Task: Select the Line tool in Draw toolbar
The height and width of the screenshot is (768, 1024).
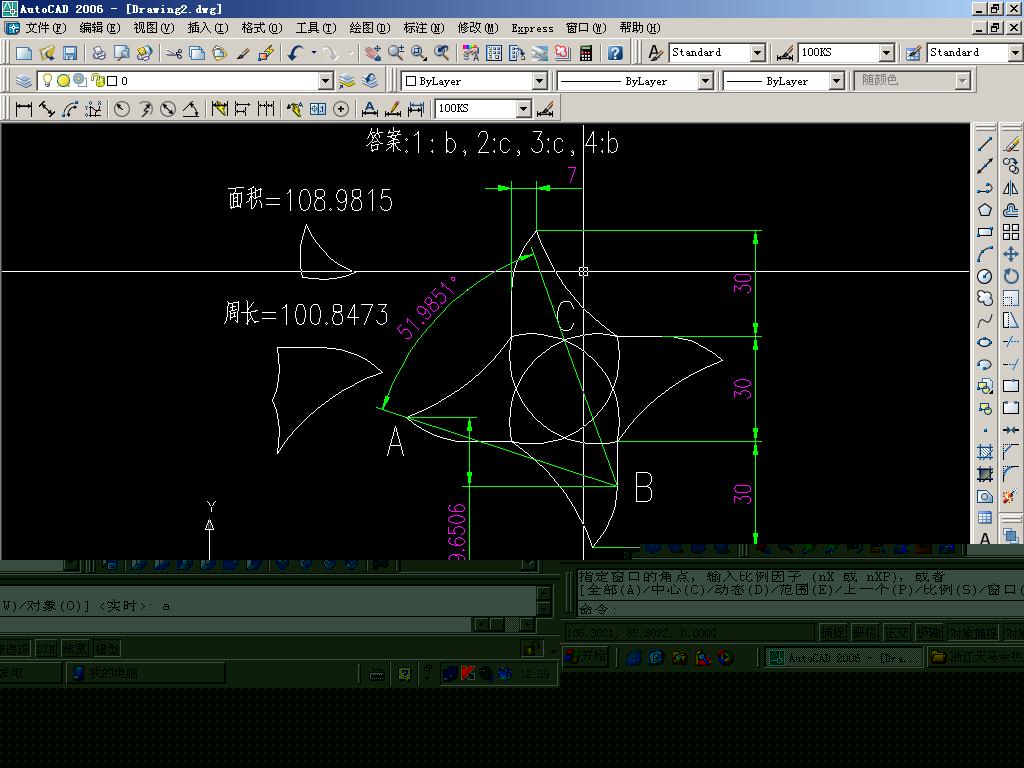Action: tap(985, 144)
